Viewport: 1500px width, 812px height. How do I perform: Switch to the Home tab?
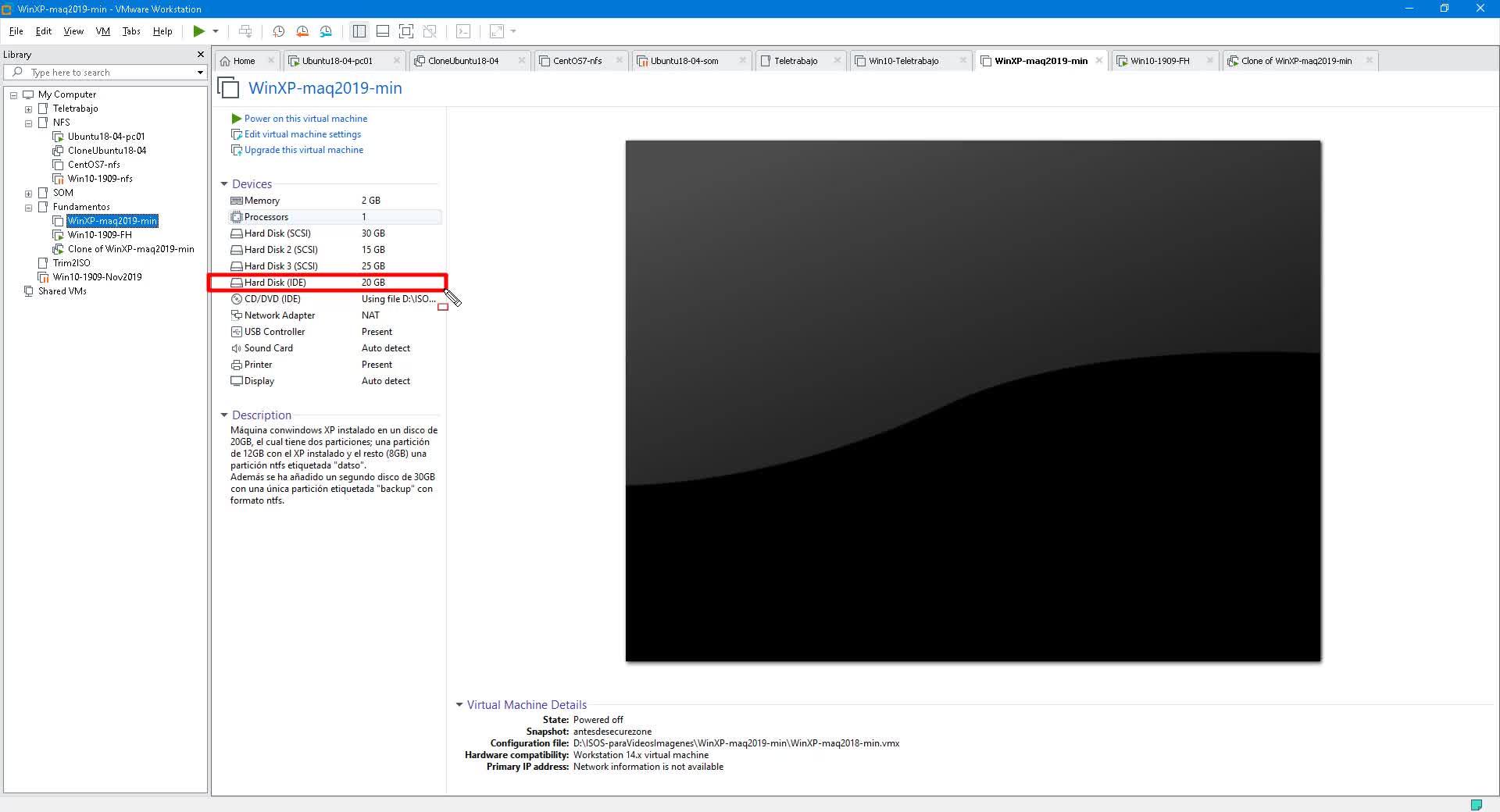pyautogui.click(x=244, y=61)
